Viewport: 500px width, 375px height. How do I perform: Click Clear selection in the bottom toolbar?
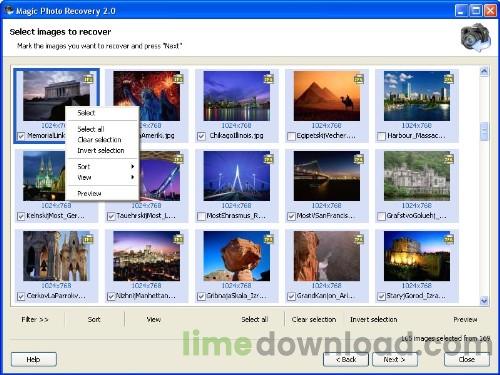tap(314, 319)
